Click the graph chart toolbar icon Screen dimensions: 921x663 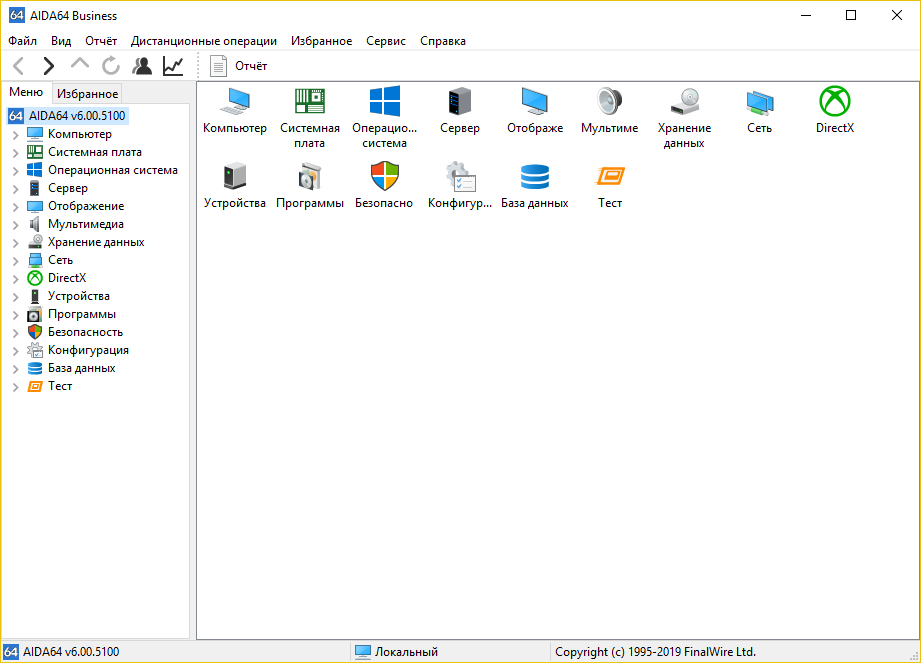coord(173,66)
